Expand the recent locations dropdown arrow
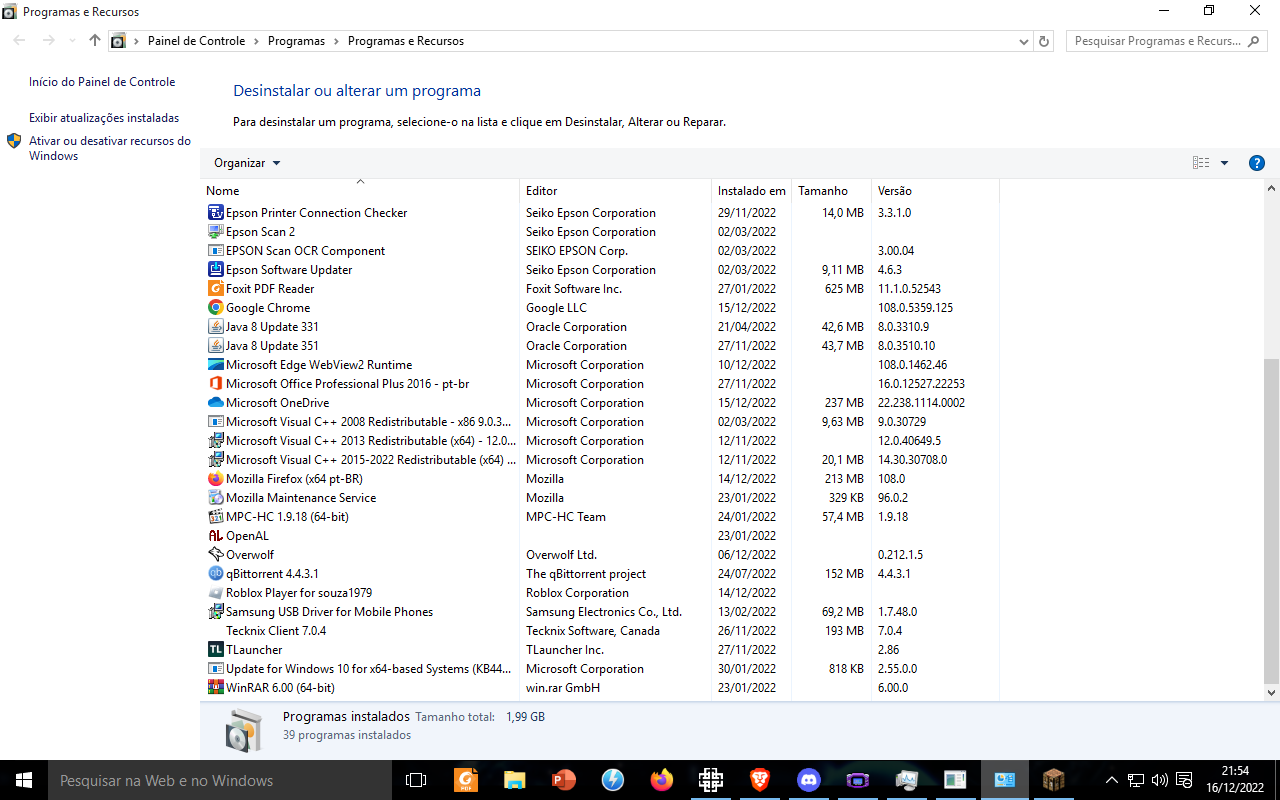 coord(72,41)
